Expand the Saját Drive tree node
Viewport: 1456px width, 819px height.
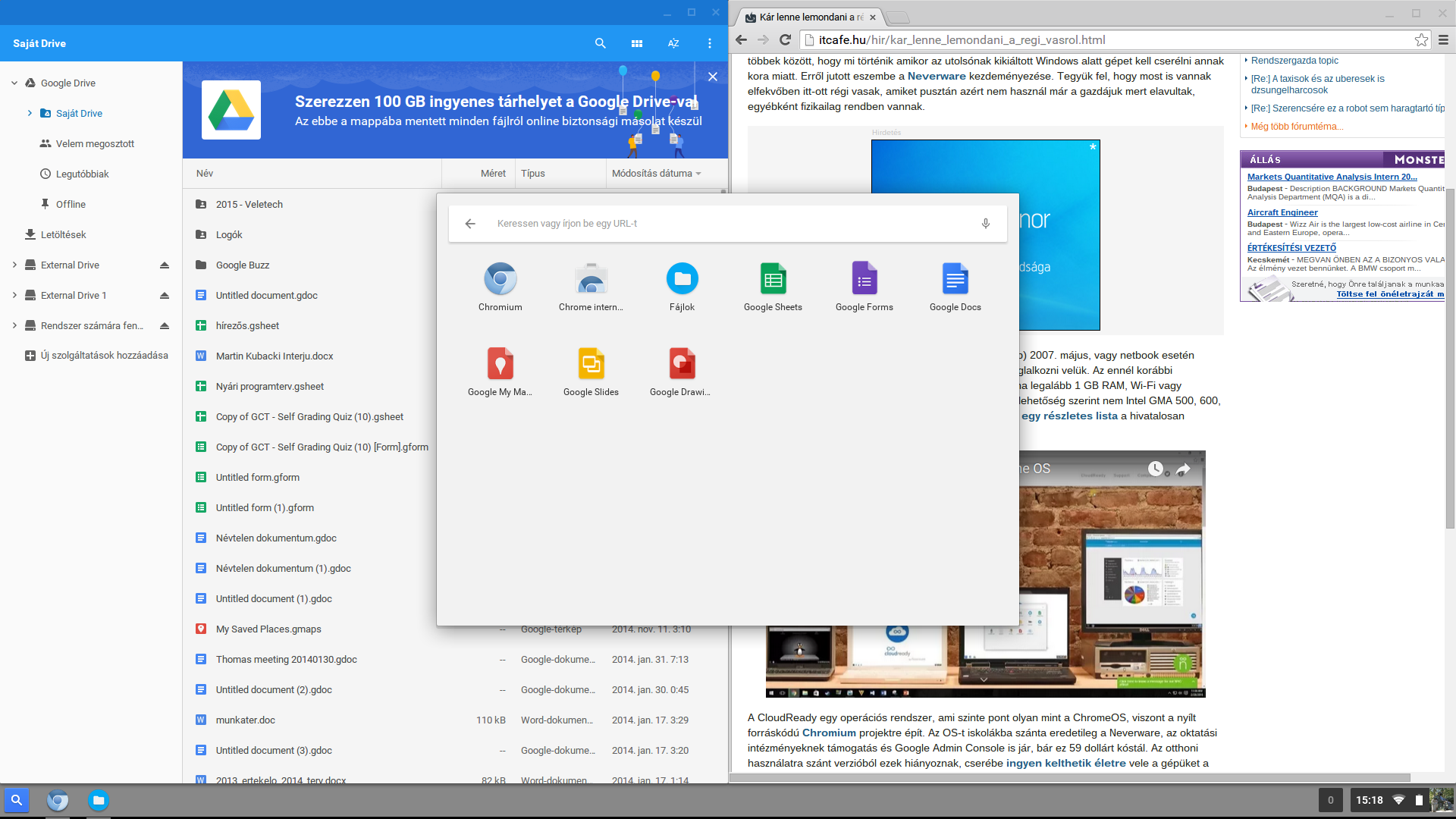pyautogui.click(x=30, y=113)
